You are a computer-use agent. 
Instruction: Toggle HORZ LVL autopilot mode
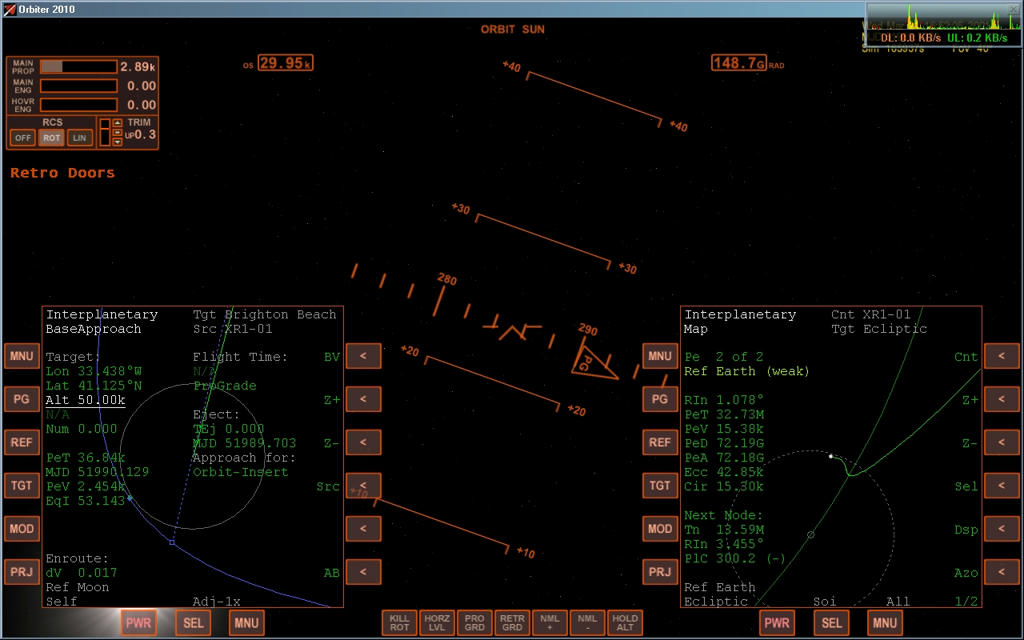coord(437,622)
